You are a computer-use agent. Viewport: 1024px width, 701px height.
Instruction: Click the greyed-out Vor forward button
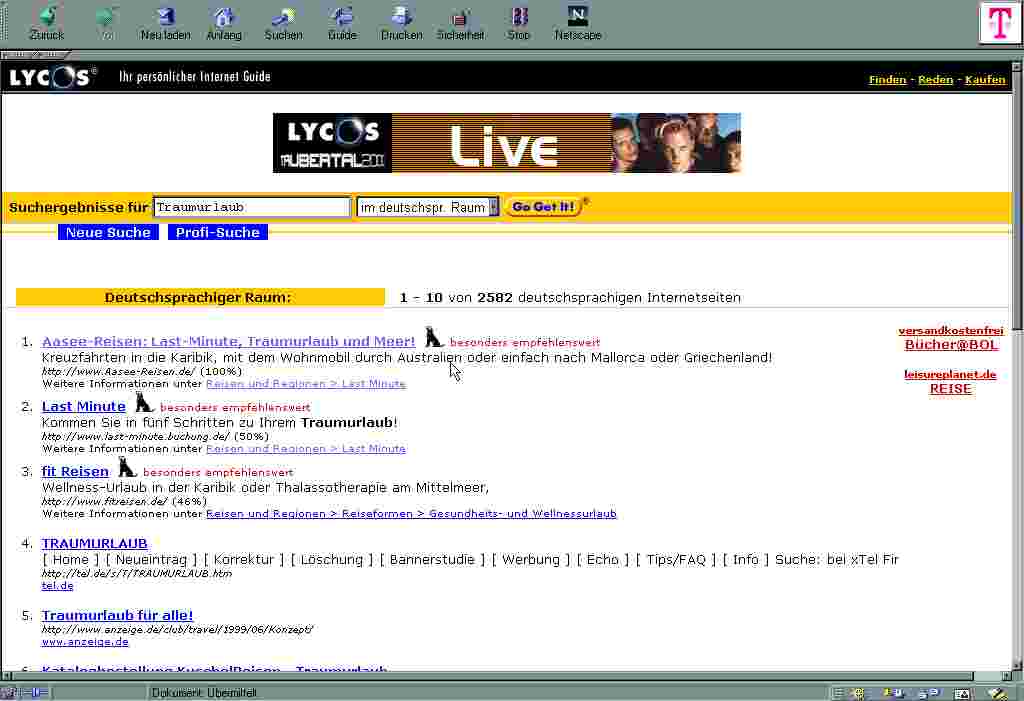106,23
